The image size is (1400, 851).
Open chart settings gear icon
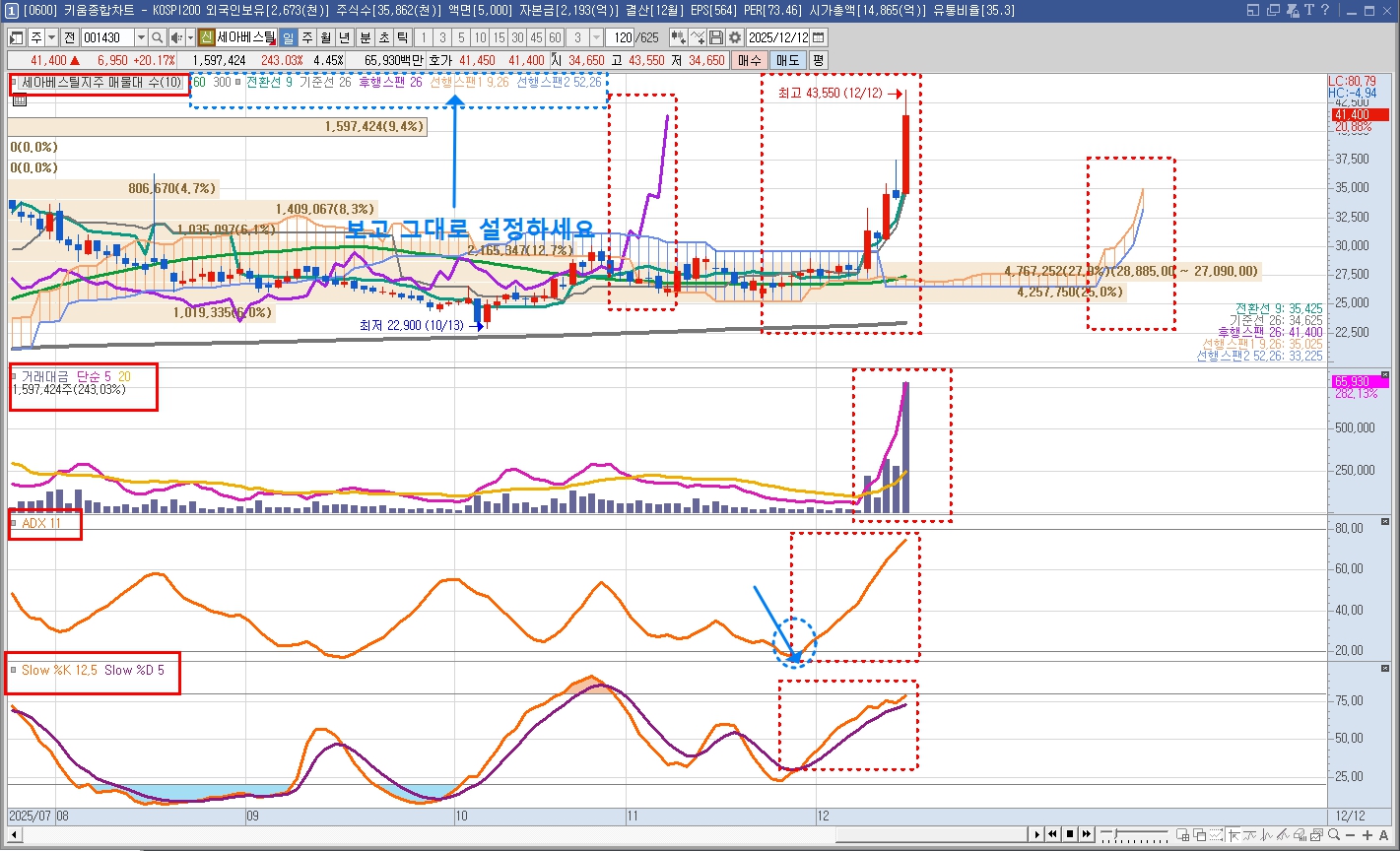(734, 37)
